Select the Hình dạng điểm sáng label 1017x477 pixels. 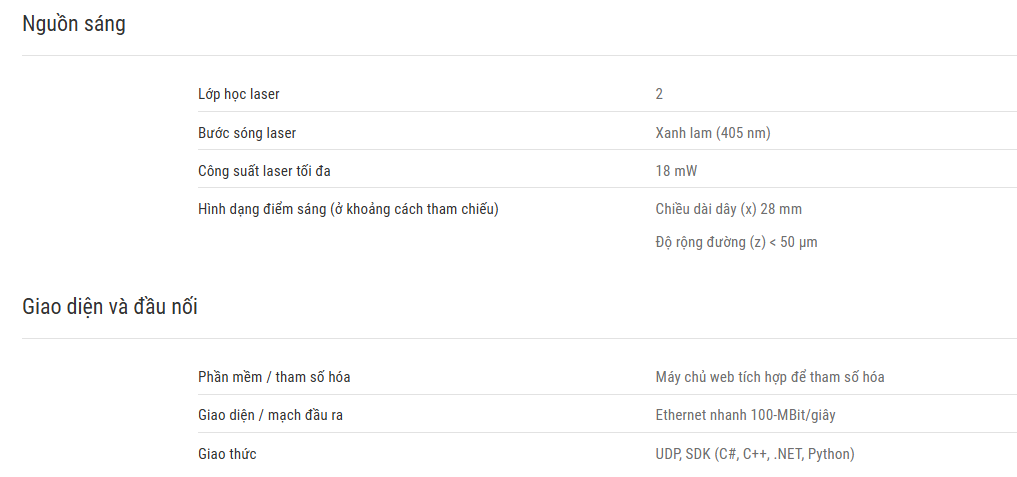(348, 209)
